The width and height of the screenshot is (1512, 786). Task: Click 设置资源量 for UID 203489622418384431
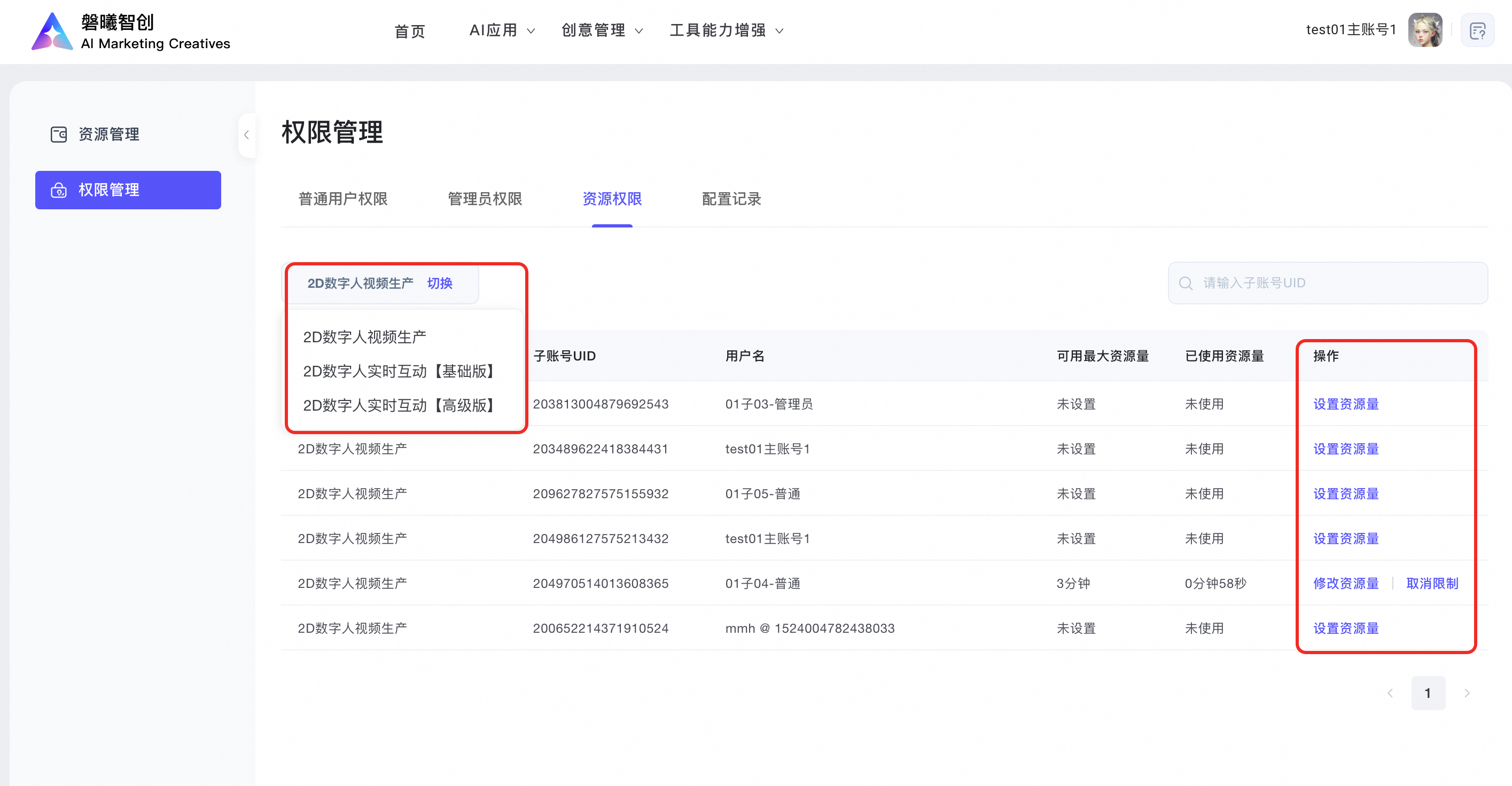(1346, 449)
